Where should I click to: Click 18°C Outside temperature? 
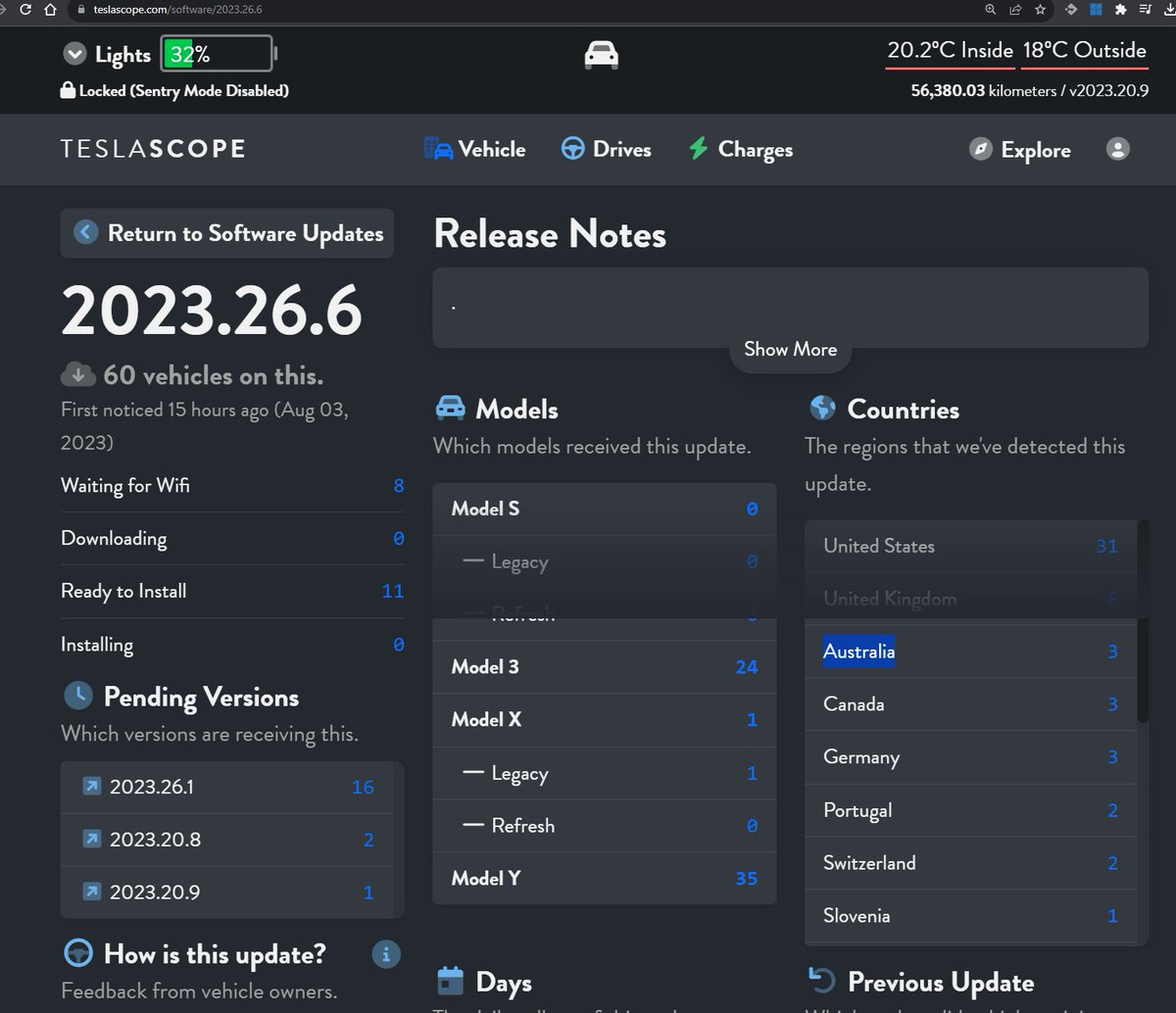(1084, 50)
